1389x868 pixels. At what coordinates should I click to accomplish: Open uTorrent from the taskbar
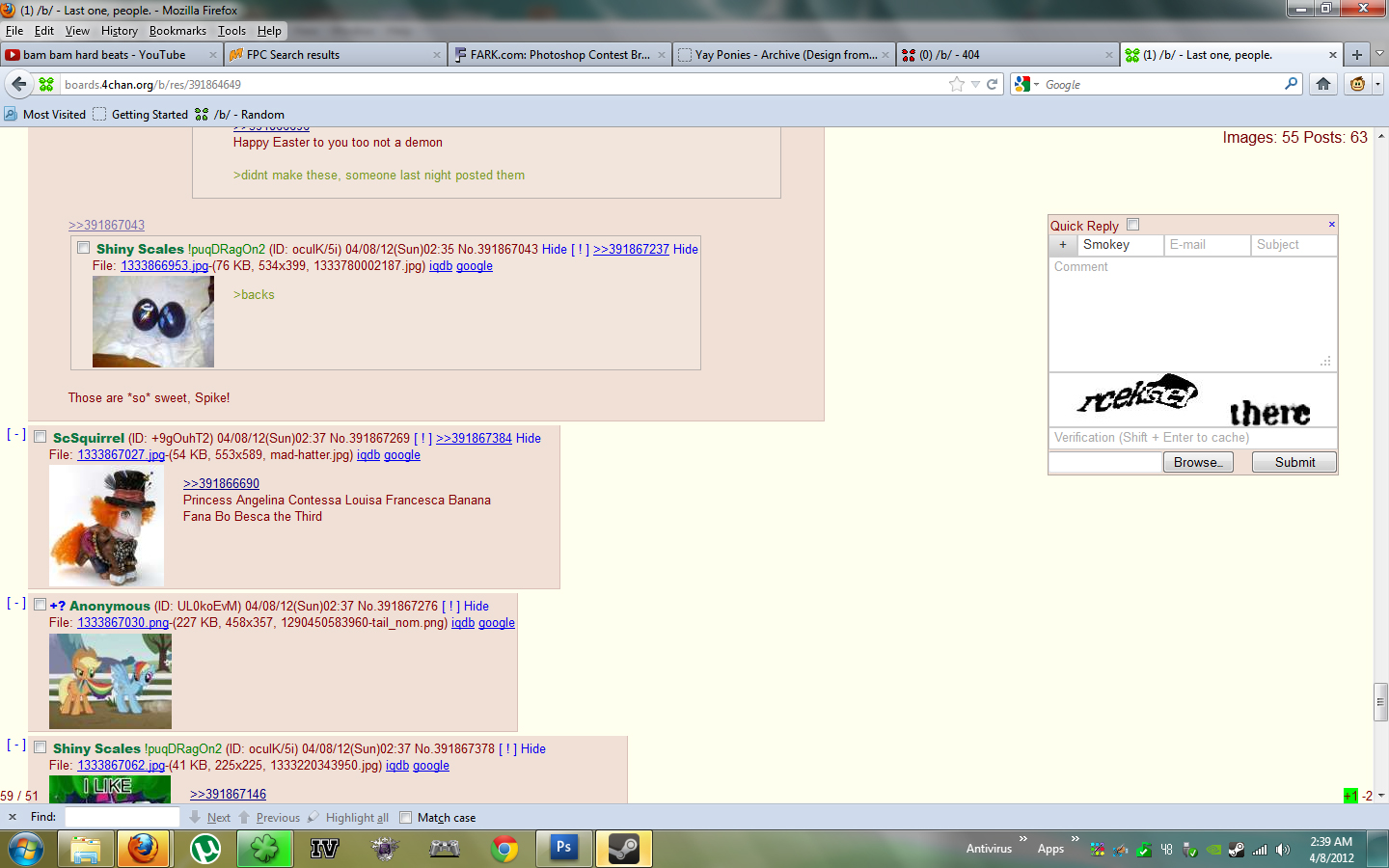(x=204, y=849)
